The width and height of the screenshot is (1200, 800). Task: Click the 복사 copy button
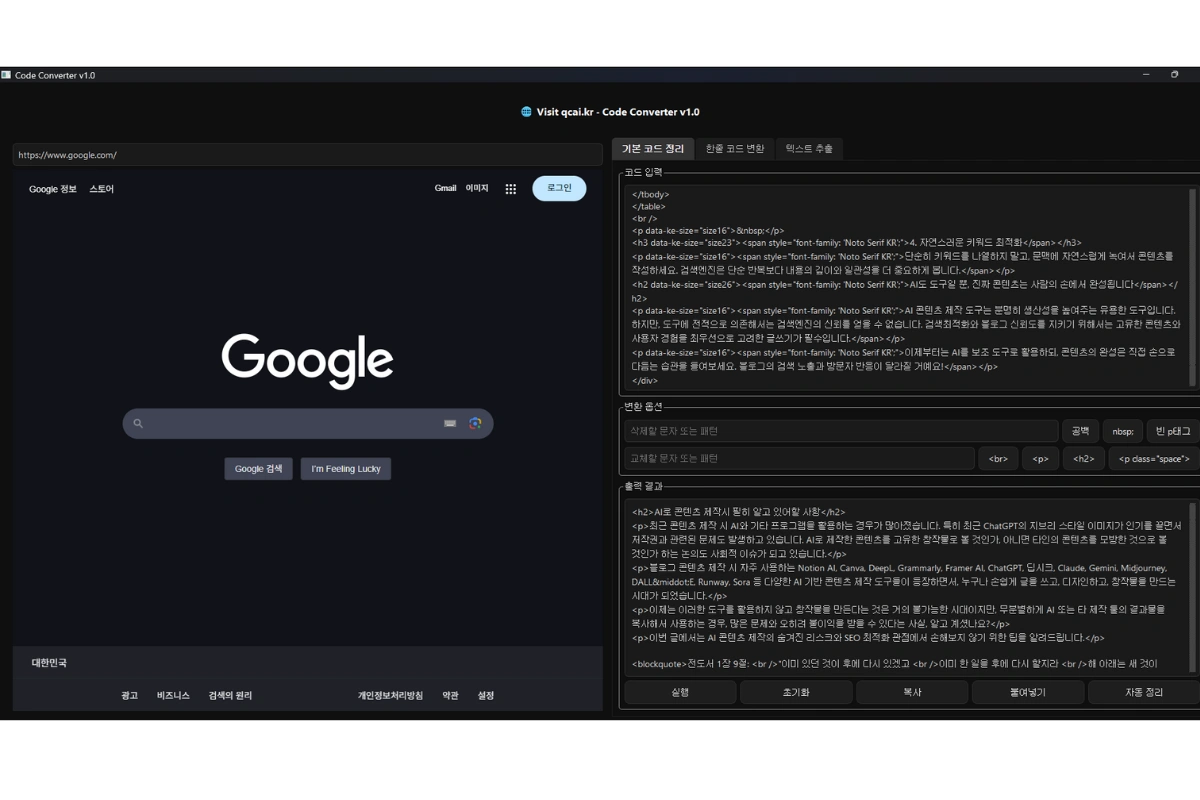pyautogui.click(x=911, y=692)
